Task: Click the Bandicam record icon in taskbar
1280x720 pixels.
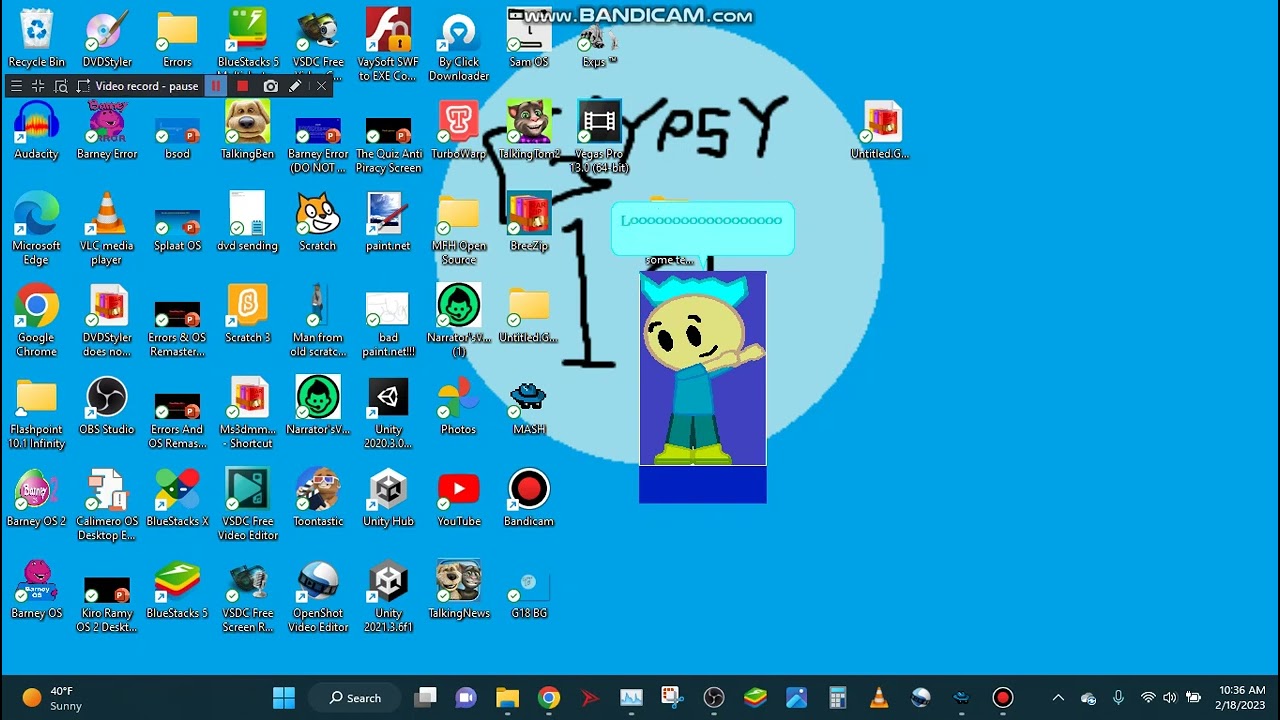Action: [x=1003, y=697]
